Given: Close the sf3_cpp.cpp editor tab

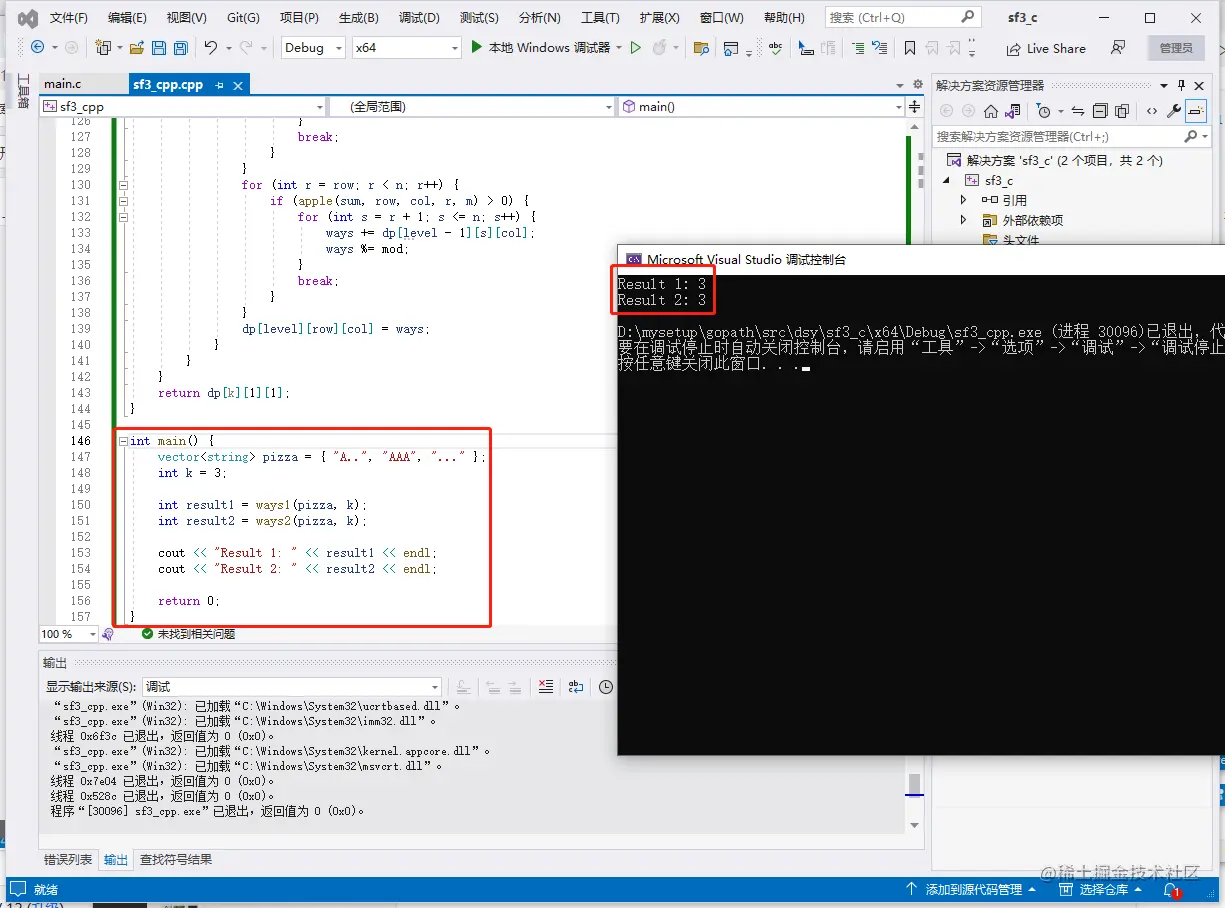Looking at the screenshot, I should click(x=238, y=86).
